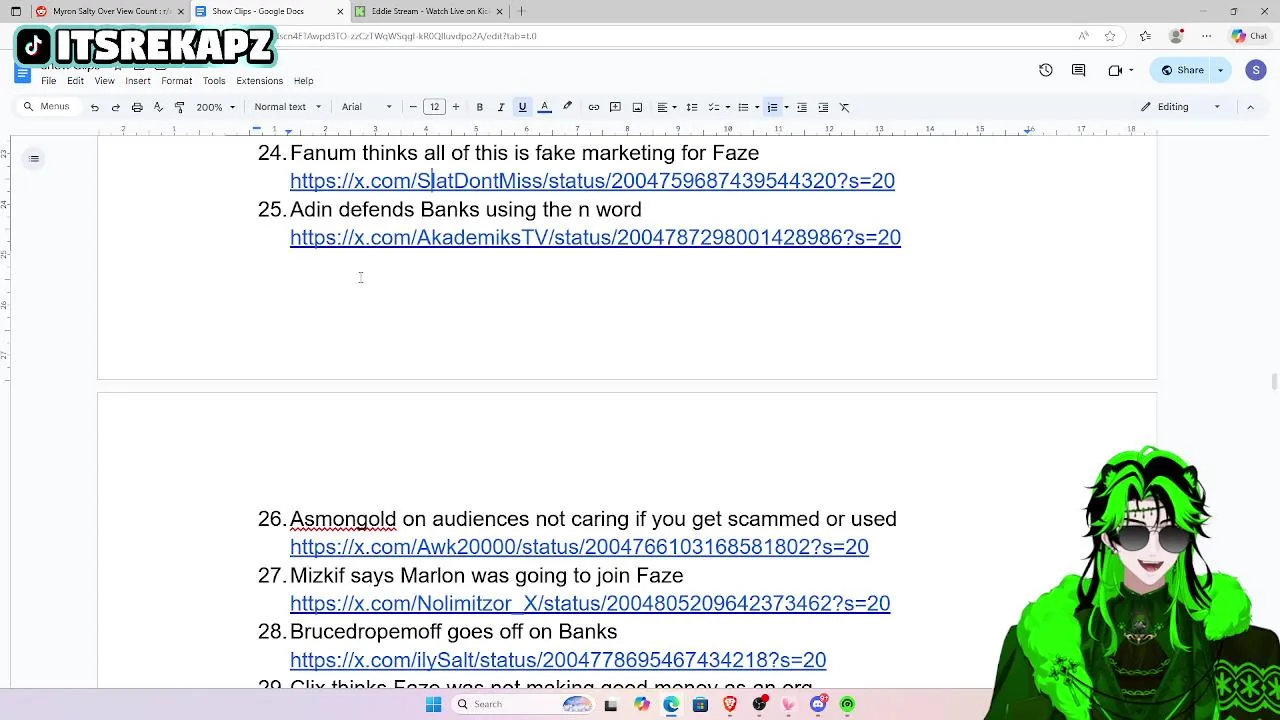Screen dimensions: 1280x720
Task: Open the highlight color pen
Action: click(567, 107)
